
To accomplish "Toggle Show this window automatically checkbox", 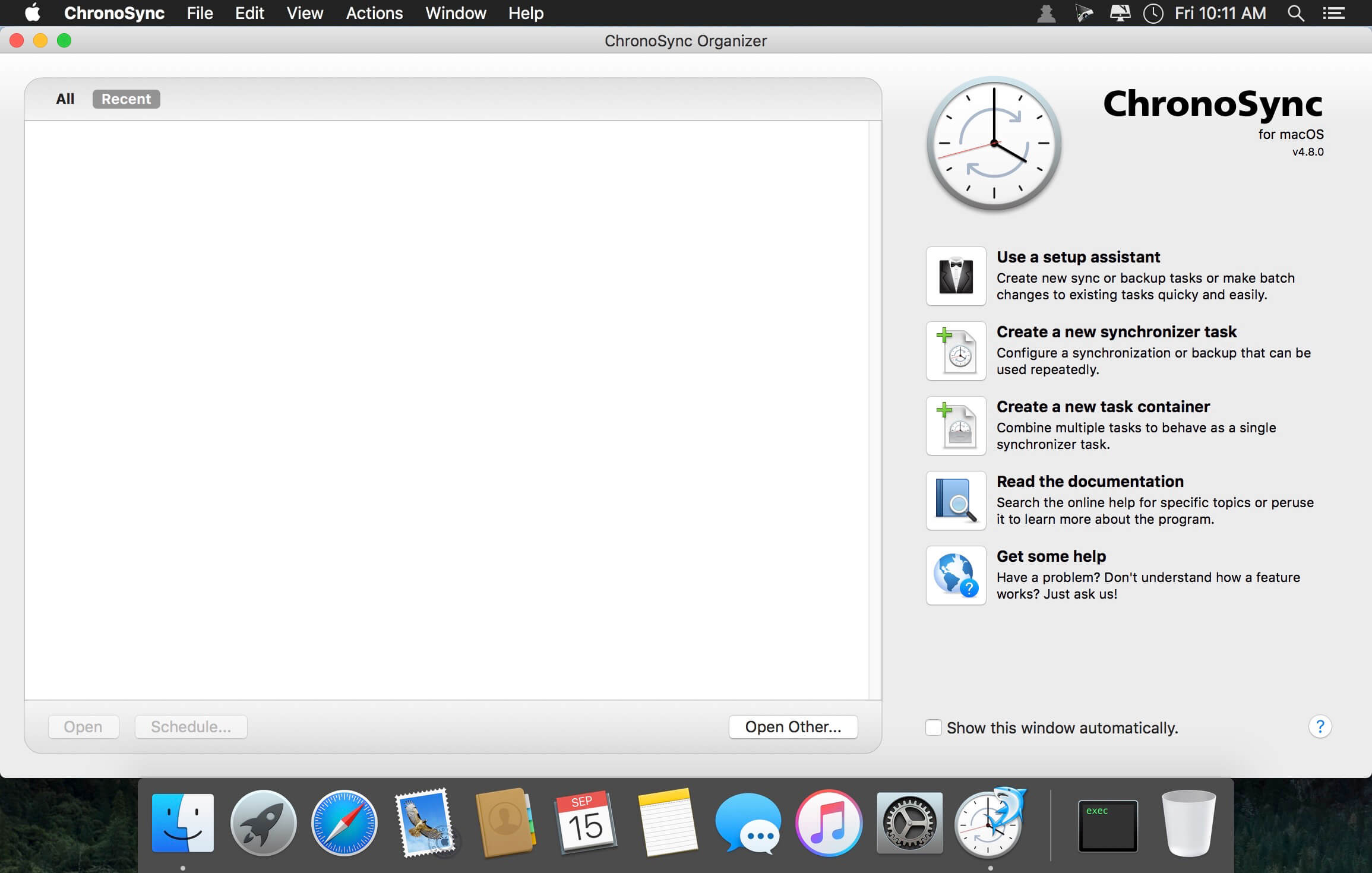I will click(x=931, y=727).
